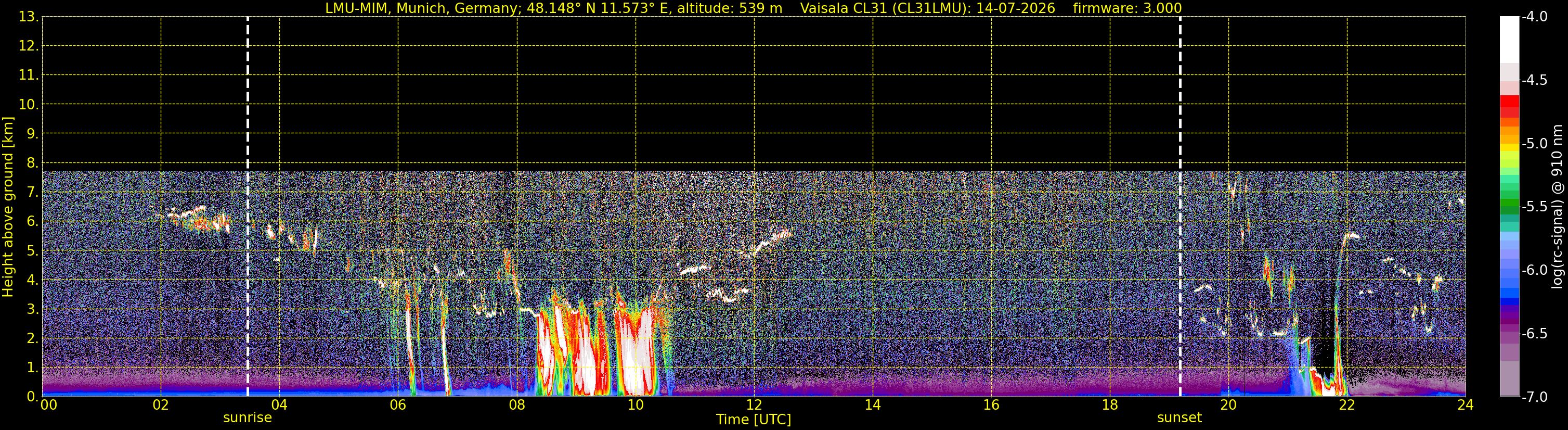Click the '-6.0' colorbar tick label
Viewport: 1568px width, 430px height.
[1535, 270]
